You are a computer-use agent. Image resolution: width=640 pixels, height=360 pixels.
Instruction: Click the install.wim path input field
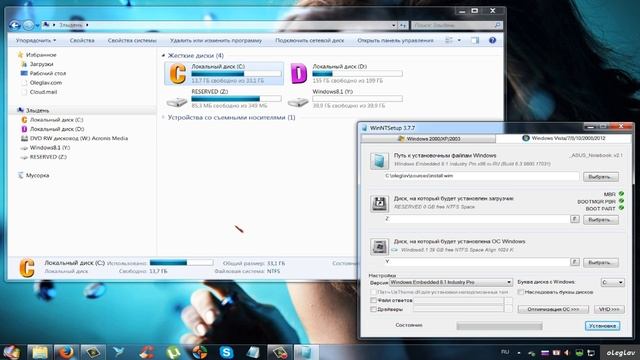481,176
